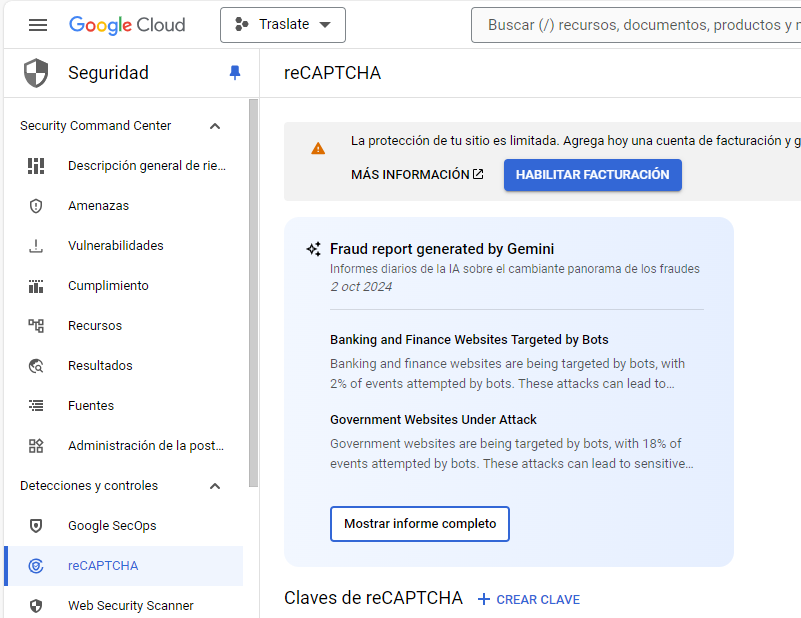Click the Amenazas shield icon
This screenshot has height=618, width=801.
tap(36, 206)
